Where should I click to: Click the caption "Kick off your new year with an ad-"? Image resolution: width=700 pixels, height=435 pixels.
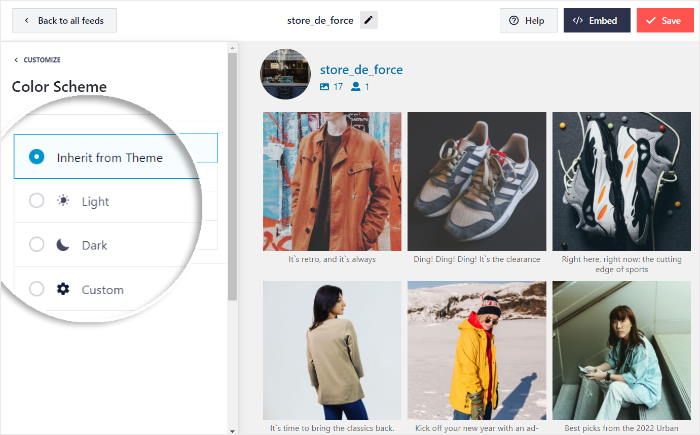[477, 428]
